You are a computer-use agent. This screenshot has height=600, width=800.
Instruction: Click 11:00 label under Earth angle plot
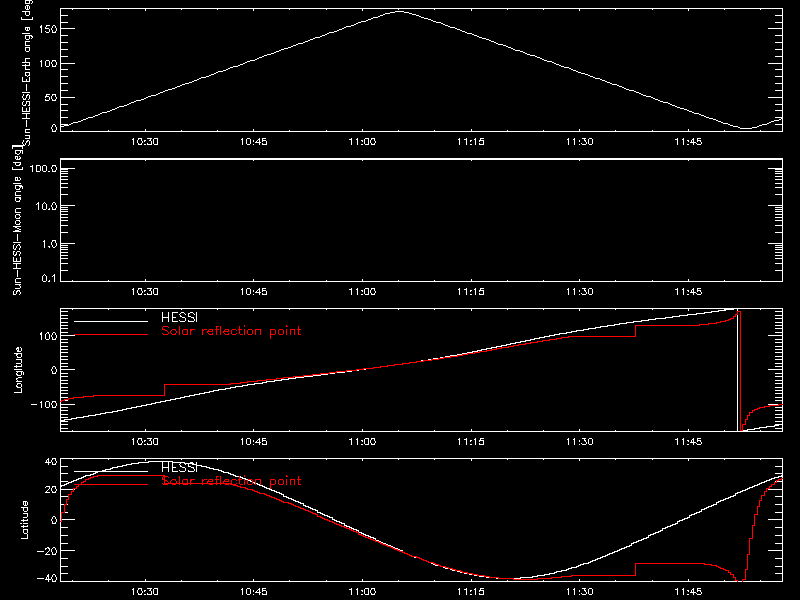pyautogui.click(x=362, y=142)
